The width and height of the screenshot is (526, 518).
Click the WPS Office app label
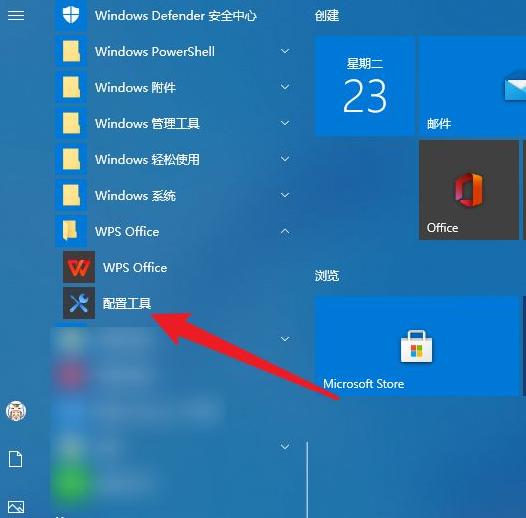(x=135, y=268)
